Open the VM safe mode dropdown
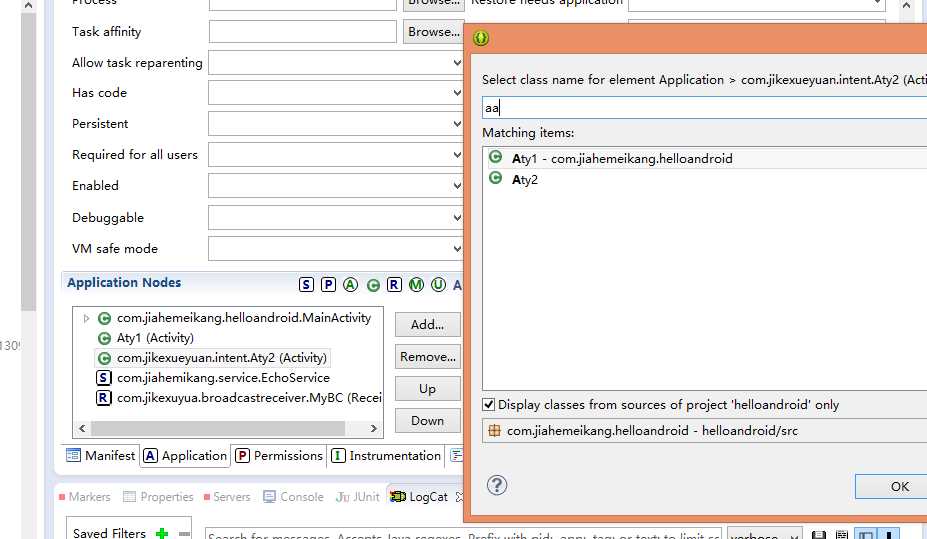 (336, 248)
